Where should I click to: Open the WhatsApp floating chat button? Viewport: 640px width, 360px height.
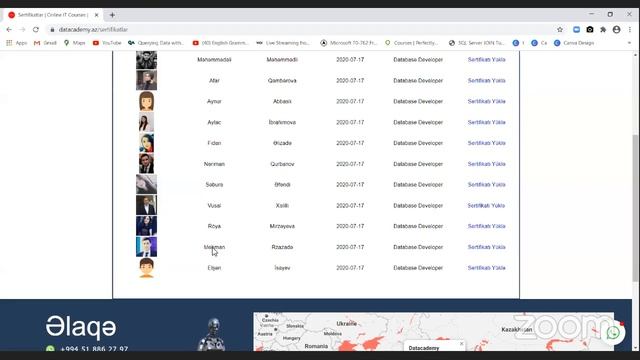pos(613,333)
